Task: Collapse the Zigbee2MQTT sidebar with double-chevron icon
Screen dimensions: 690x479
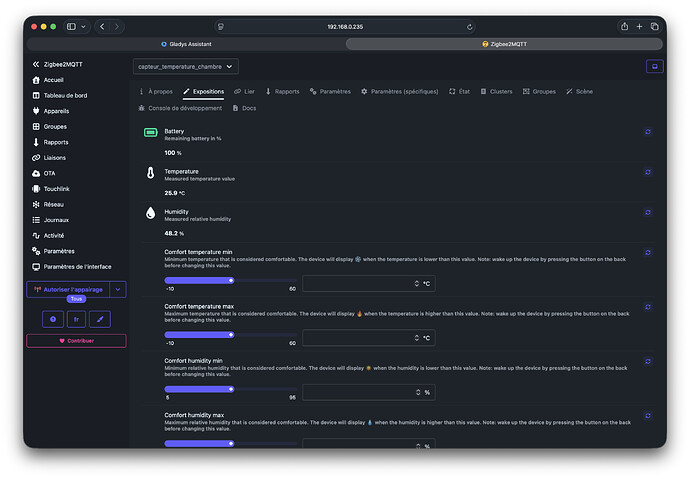Action: point(36,64)
